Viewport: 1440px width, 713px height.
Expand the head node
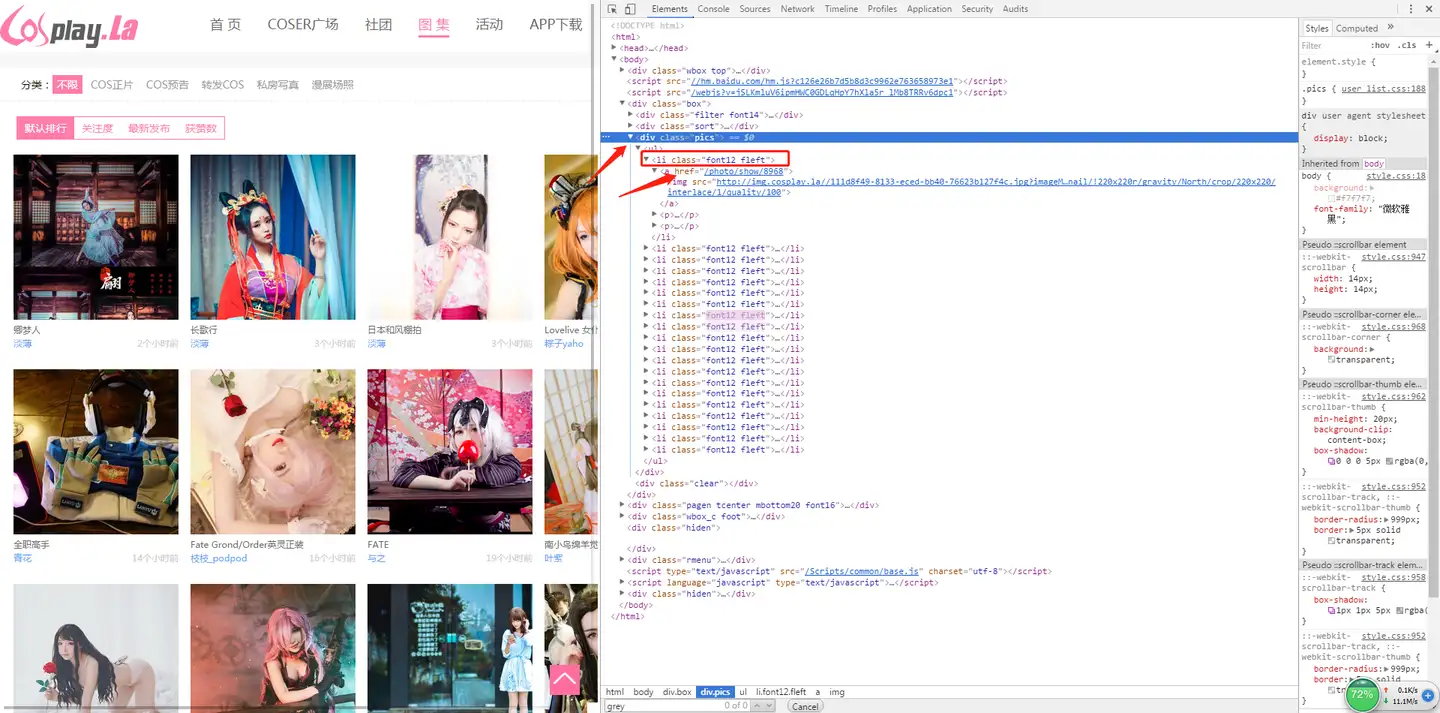pos(615,48)
